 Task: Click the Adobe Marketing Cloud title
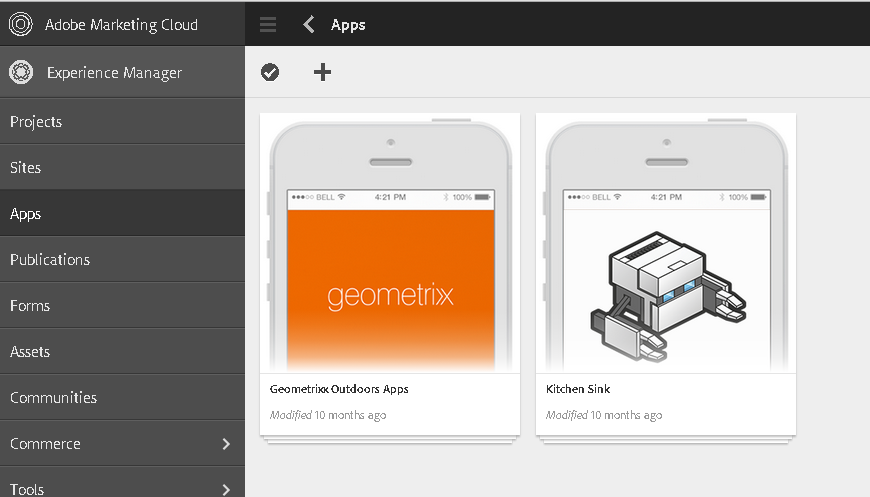(121, 25)
